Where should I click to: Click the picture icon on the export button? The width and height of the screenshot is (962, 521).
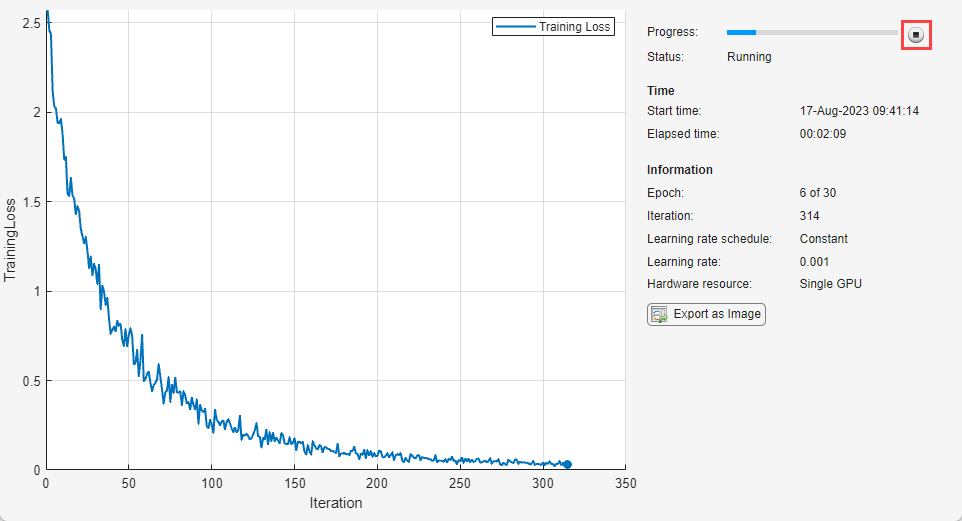(659, 314)
